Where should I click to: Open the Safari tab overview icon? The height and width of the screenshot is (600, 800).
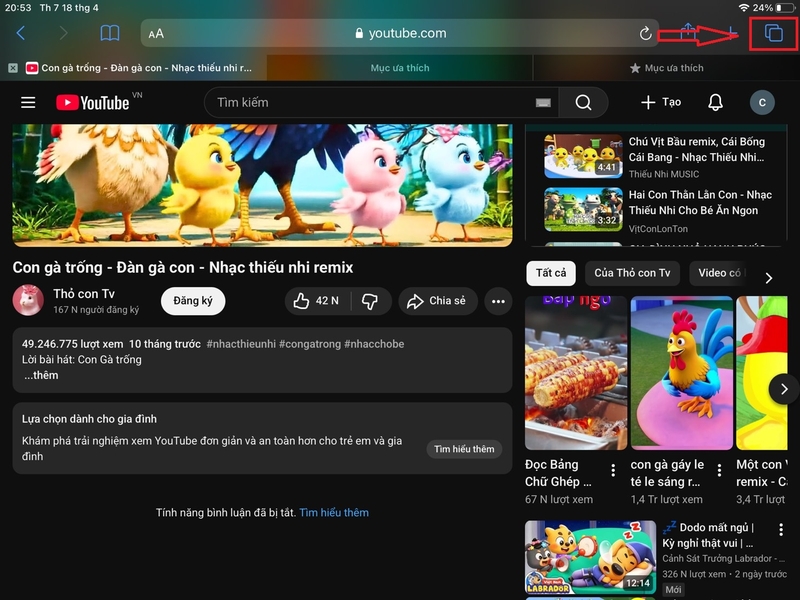click(x=773, y=33)
